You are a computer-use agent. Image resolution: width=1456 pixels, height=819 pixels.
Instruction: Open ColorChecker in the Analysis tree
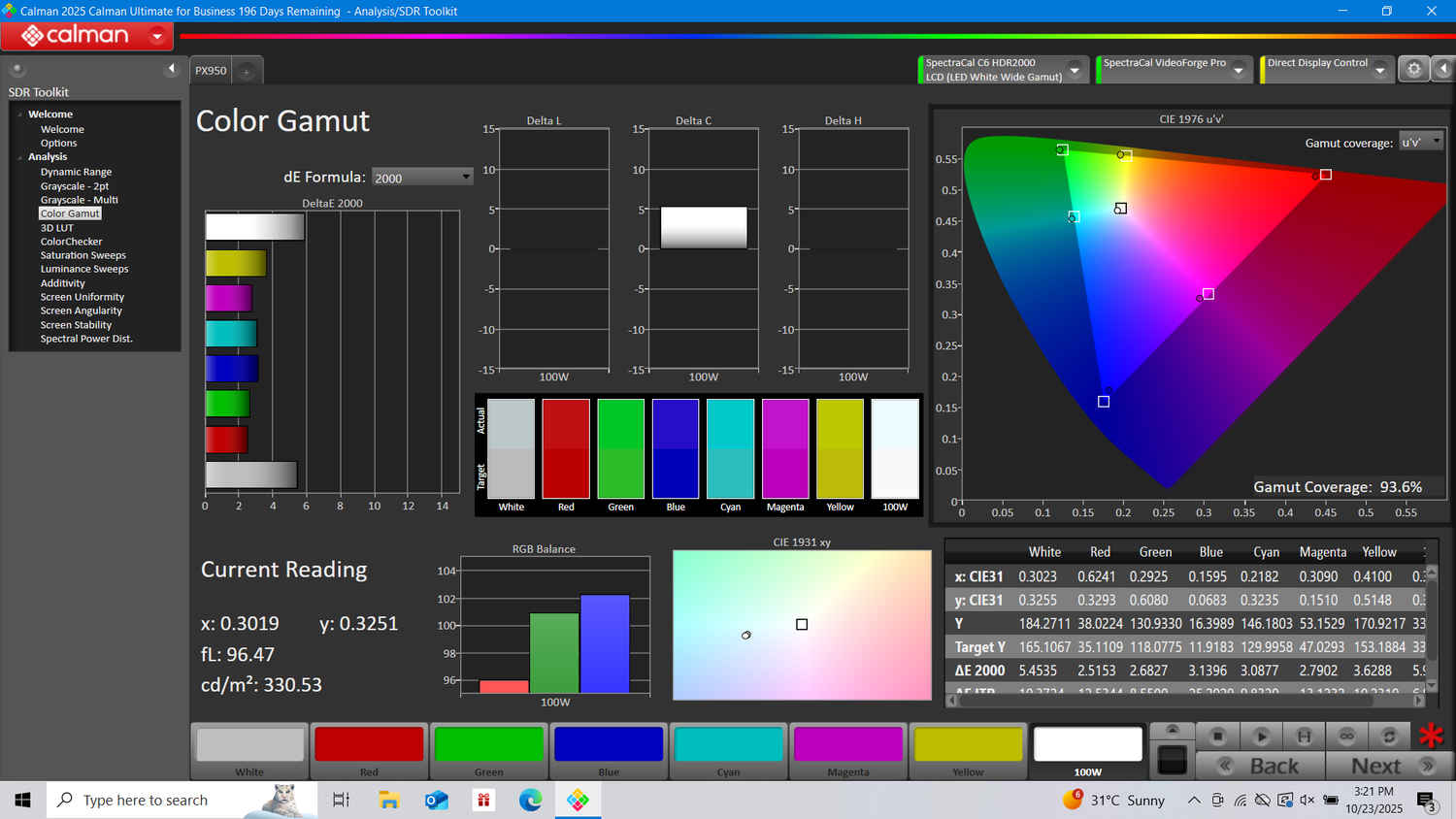71,242
